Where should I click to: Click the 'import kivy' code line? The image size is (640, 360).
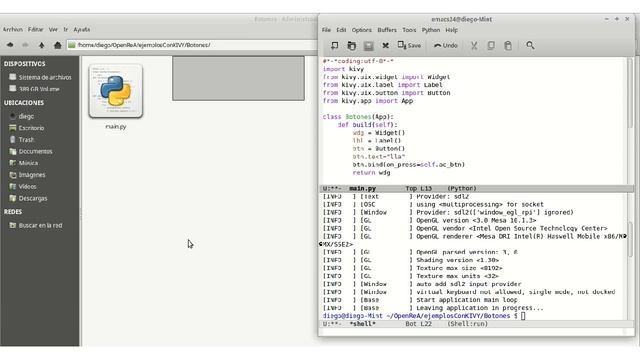click(343, 69)
